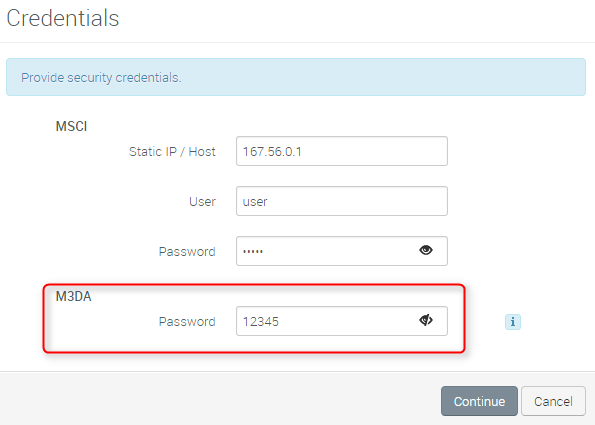Click the Credentials dialog title

[x=63, y=18]
